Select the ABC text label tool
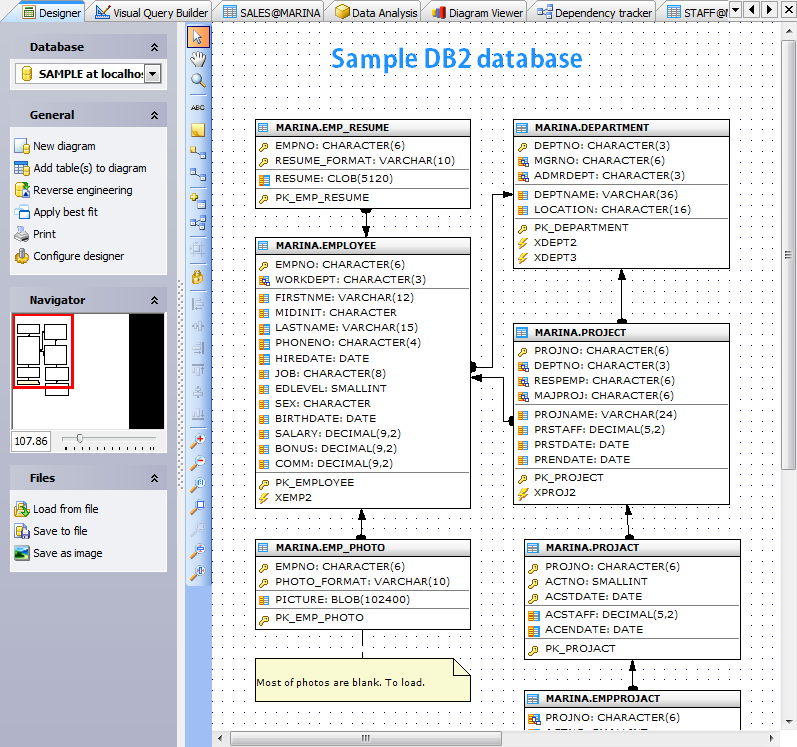The image size is (797, 747). click(198, 108)
